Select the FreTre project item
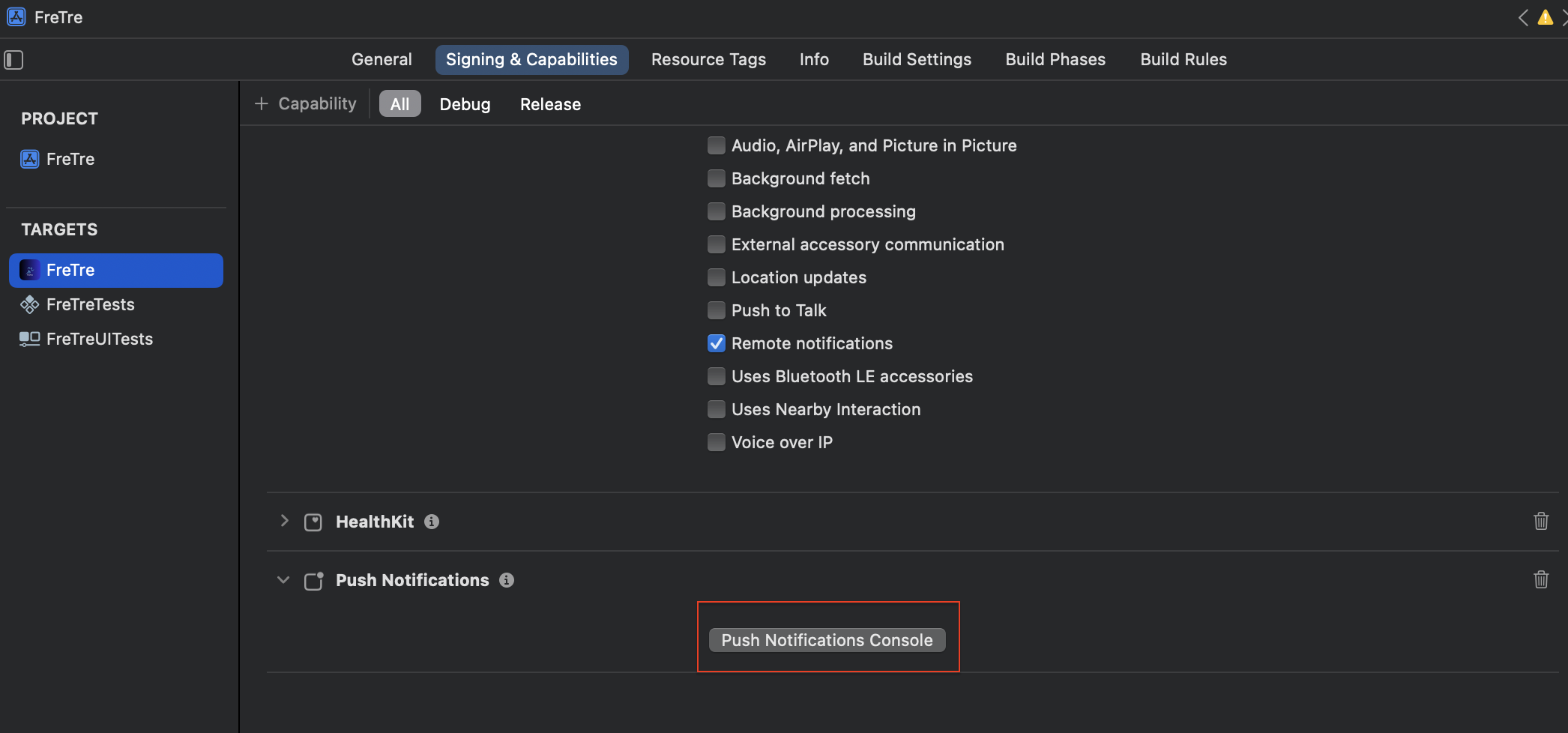Viewport: 1568px width, 733px height. [70, 159]
